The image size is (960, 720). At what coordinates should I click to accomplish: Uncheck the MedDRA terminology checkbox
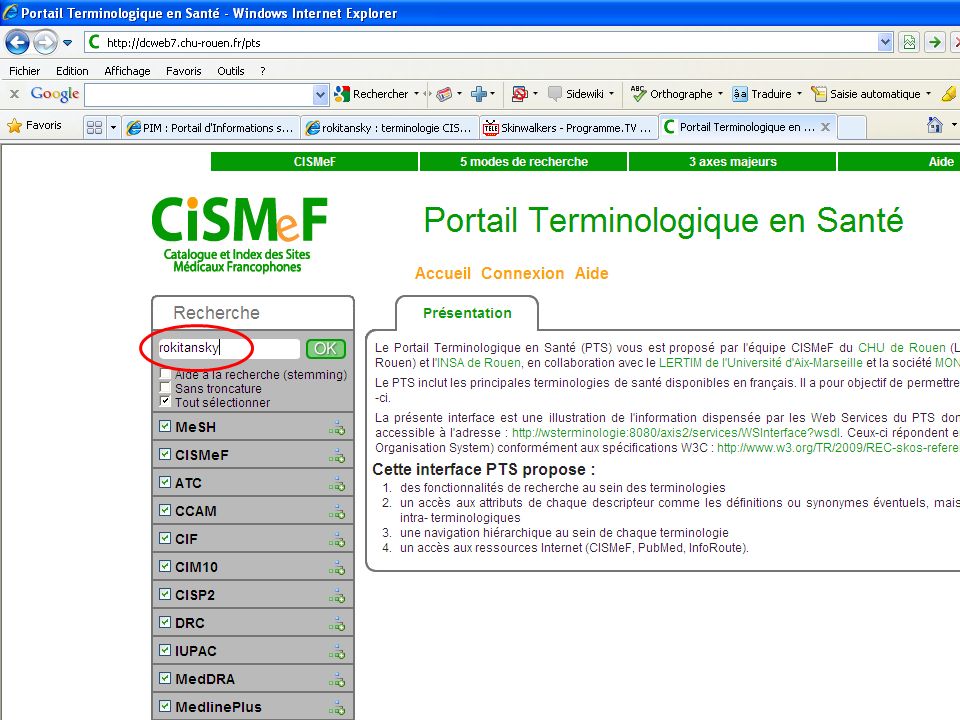click(x=165, y=678)
